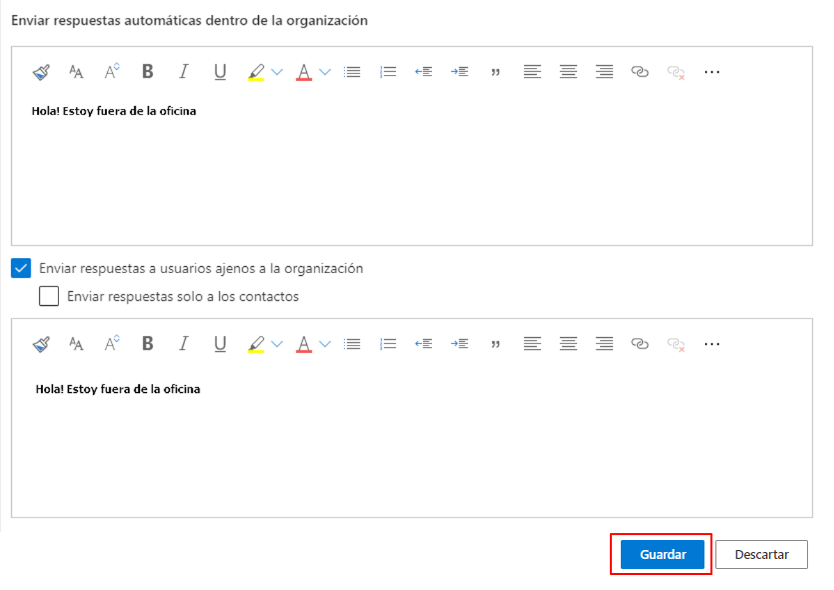Insert numbered list in external reply toolbar
The image size is (834, 590).
(x=388, y=344)
